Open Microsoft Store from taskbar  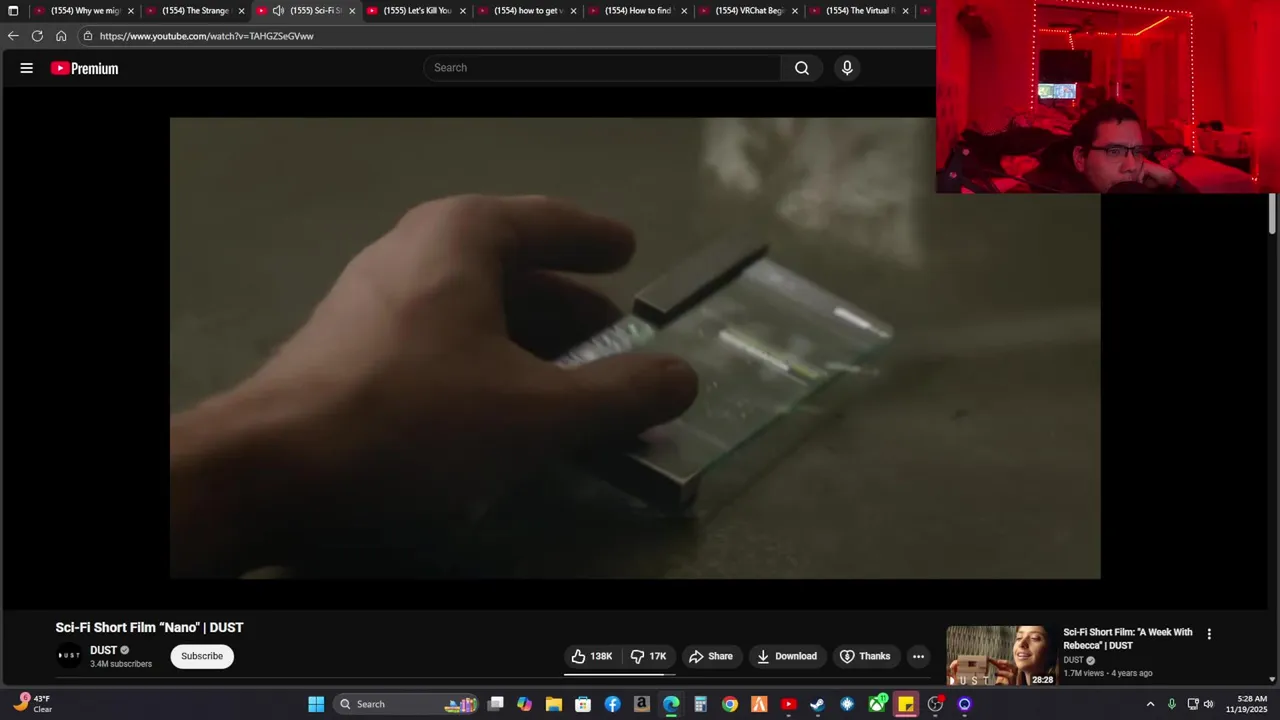point(583,704)
